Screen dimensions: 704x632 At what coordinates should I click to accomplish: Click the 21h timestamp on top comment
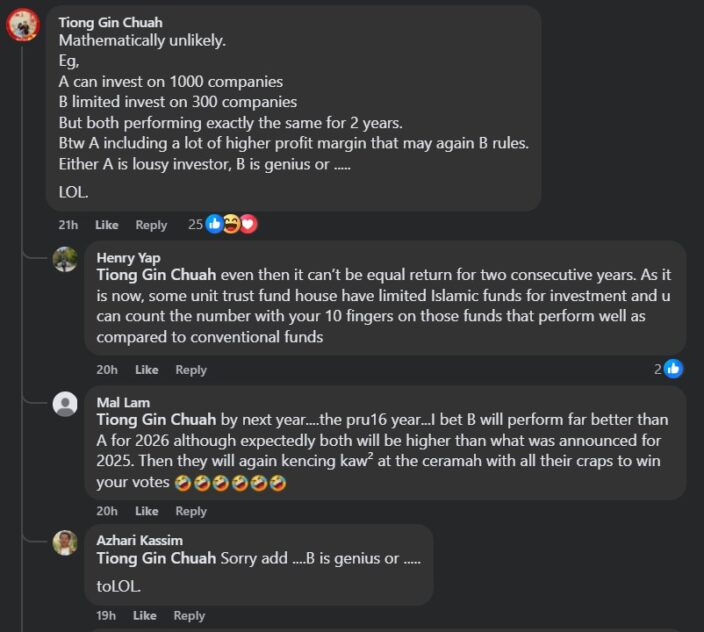click(67, 225)
